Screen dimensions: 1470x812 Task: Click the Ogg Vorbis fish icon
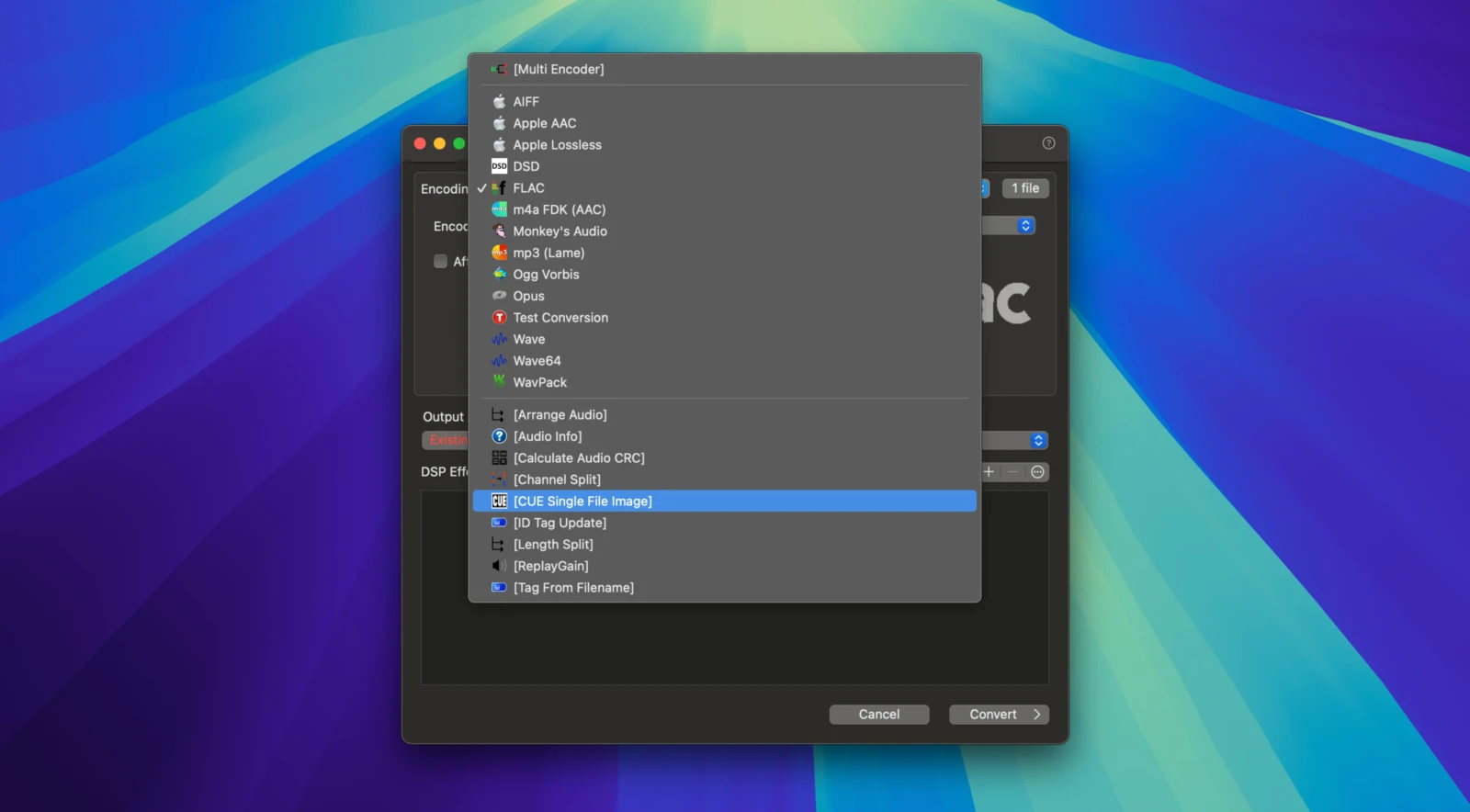pyautogui.click(x=499, y=275)
